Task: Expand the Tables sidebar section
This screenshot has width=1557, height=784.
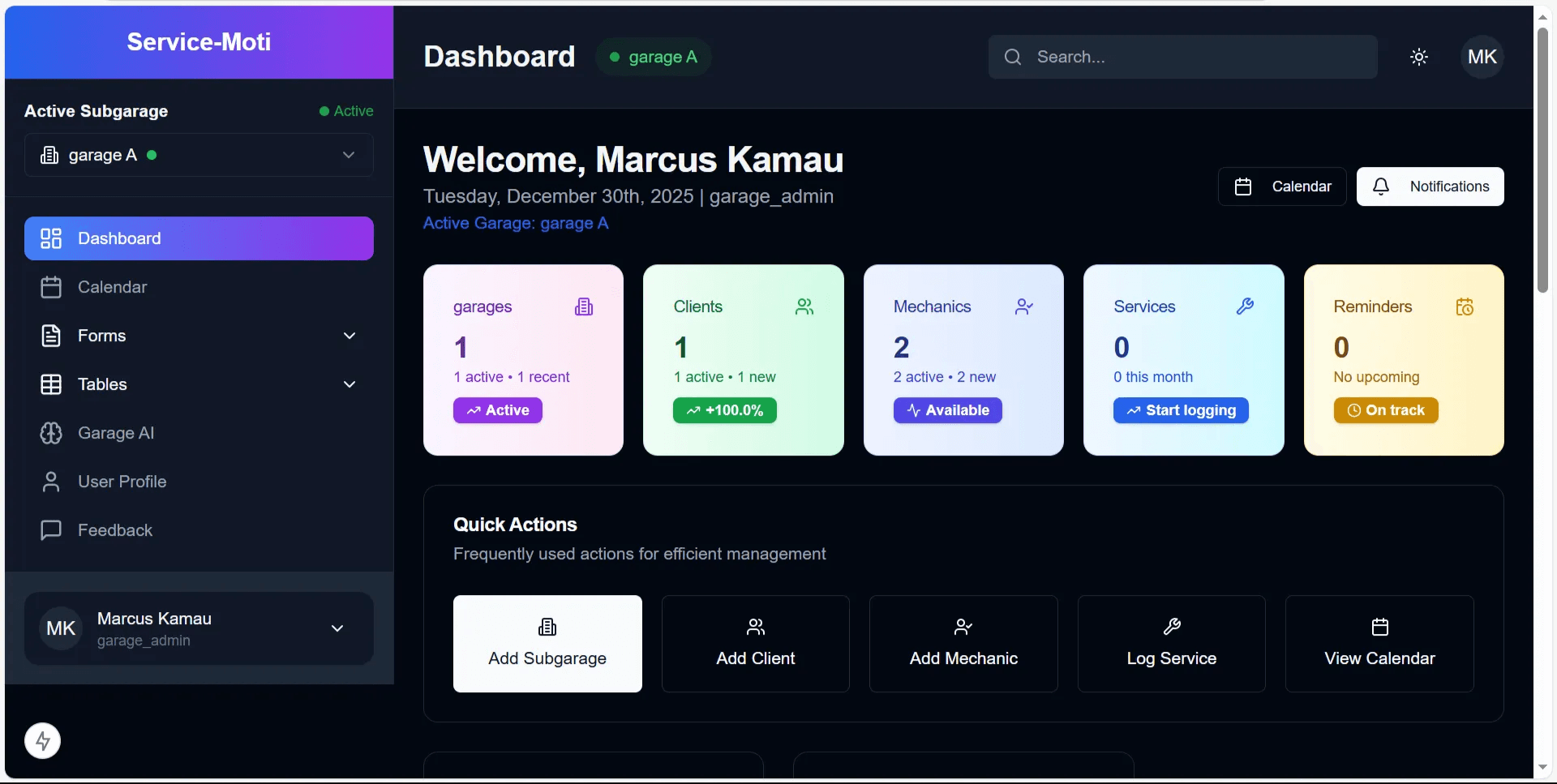Action: click(199, 384)
